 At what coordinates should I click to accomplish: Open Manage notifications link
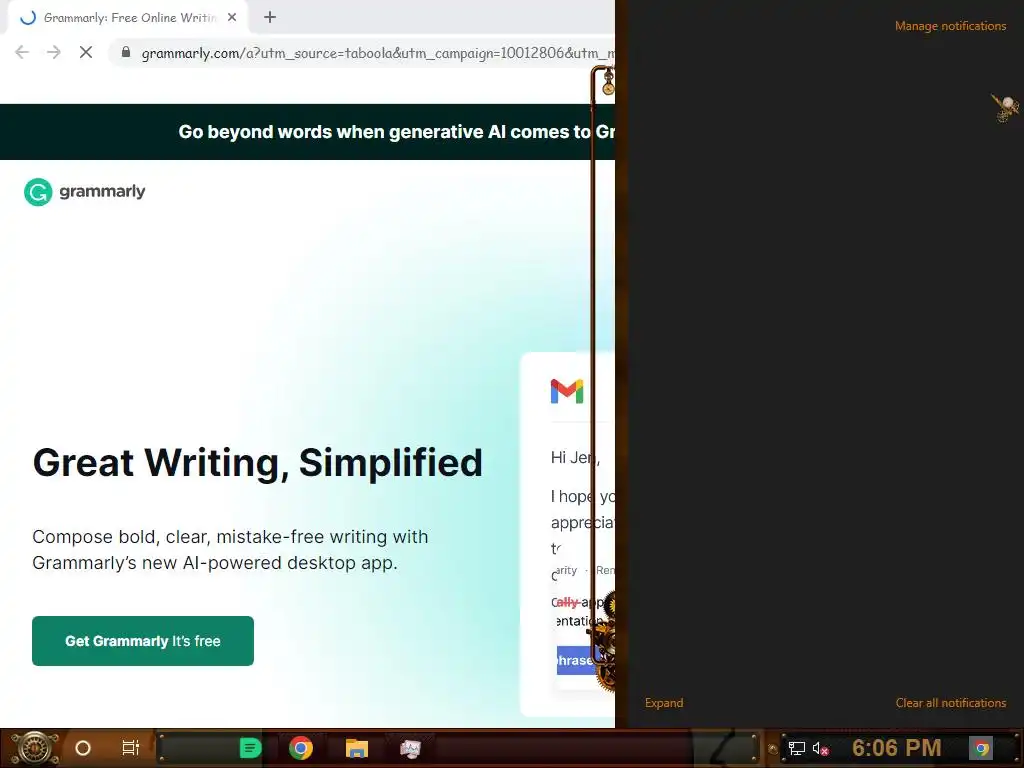click(950, 26)
